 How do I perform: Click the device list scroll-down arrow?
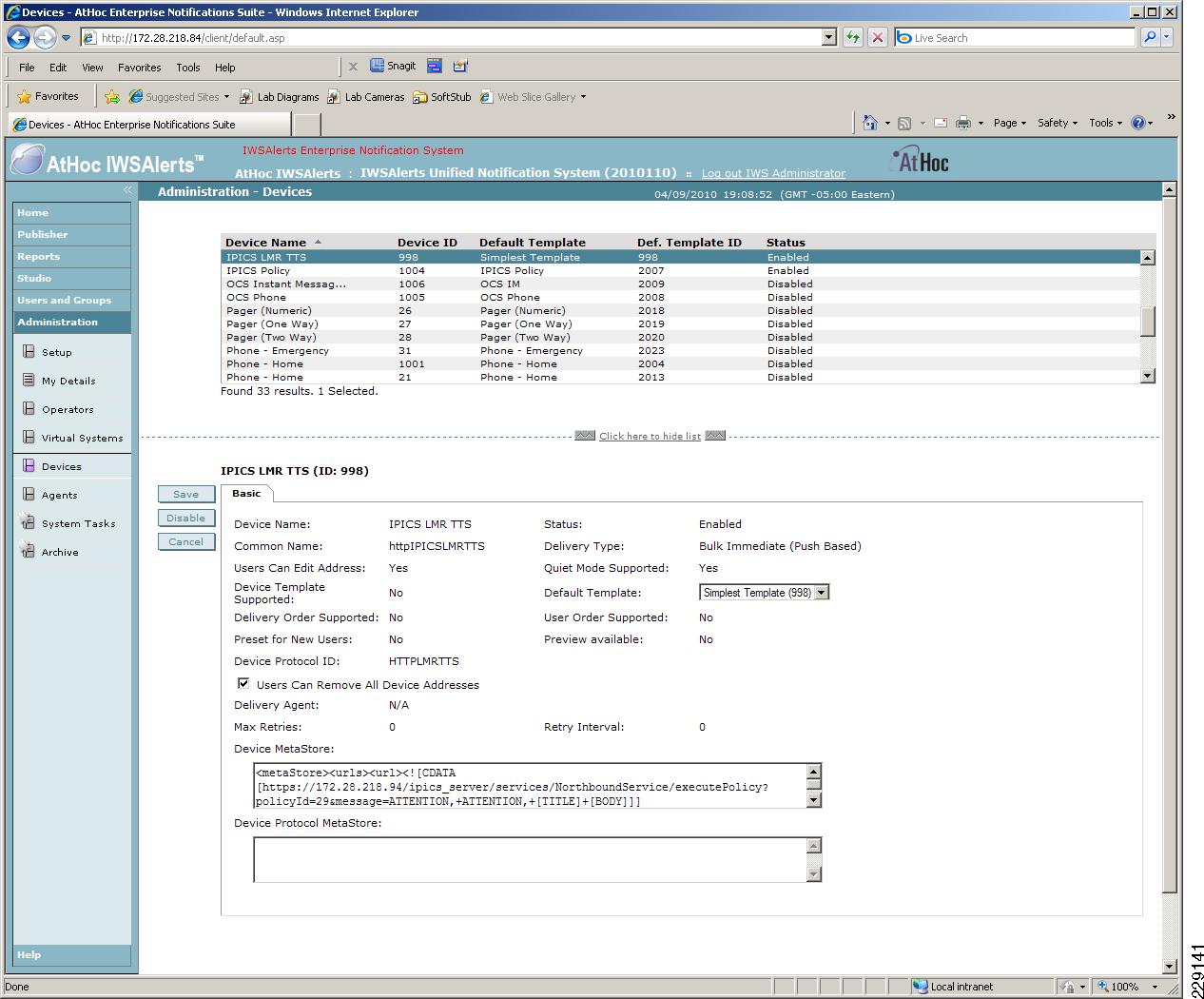tap(1148, 376)
